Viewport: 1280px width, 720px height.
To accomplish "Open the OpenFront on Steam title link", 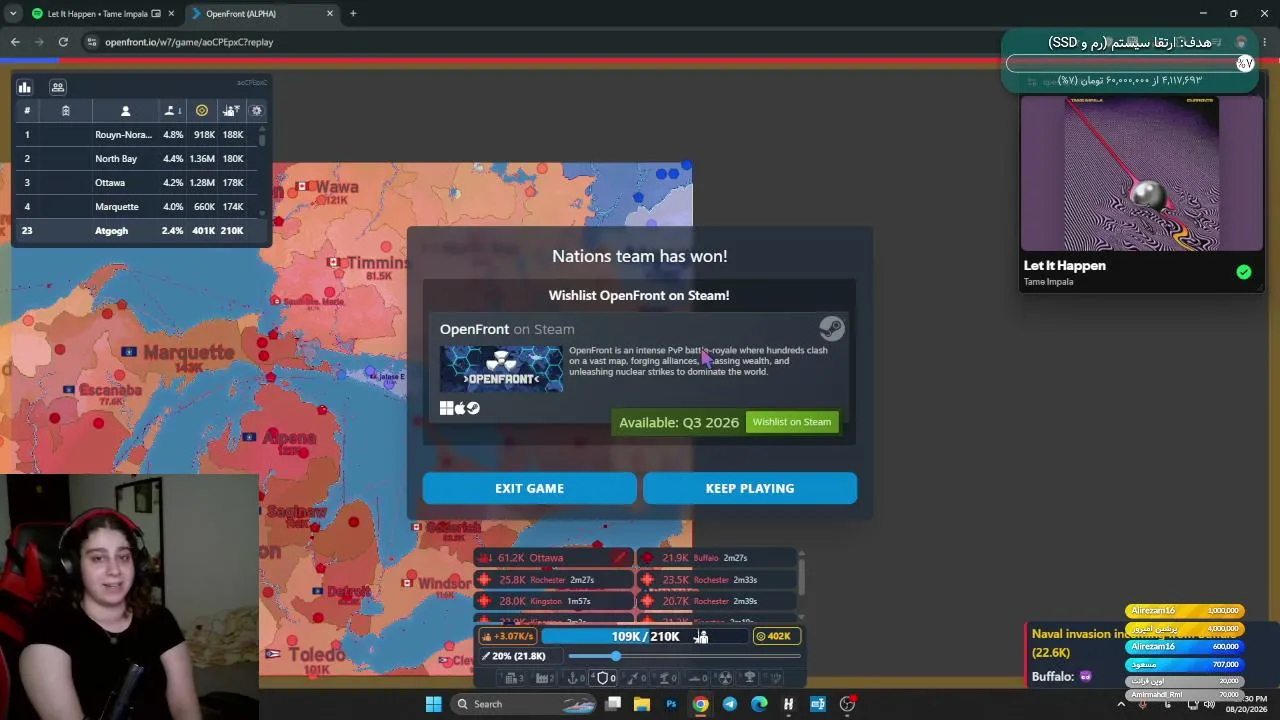I will click(507, 329).
